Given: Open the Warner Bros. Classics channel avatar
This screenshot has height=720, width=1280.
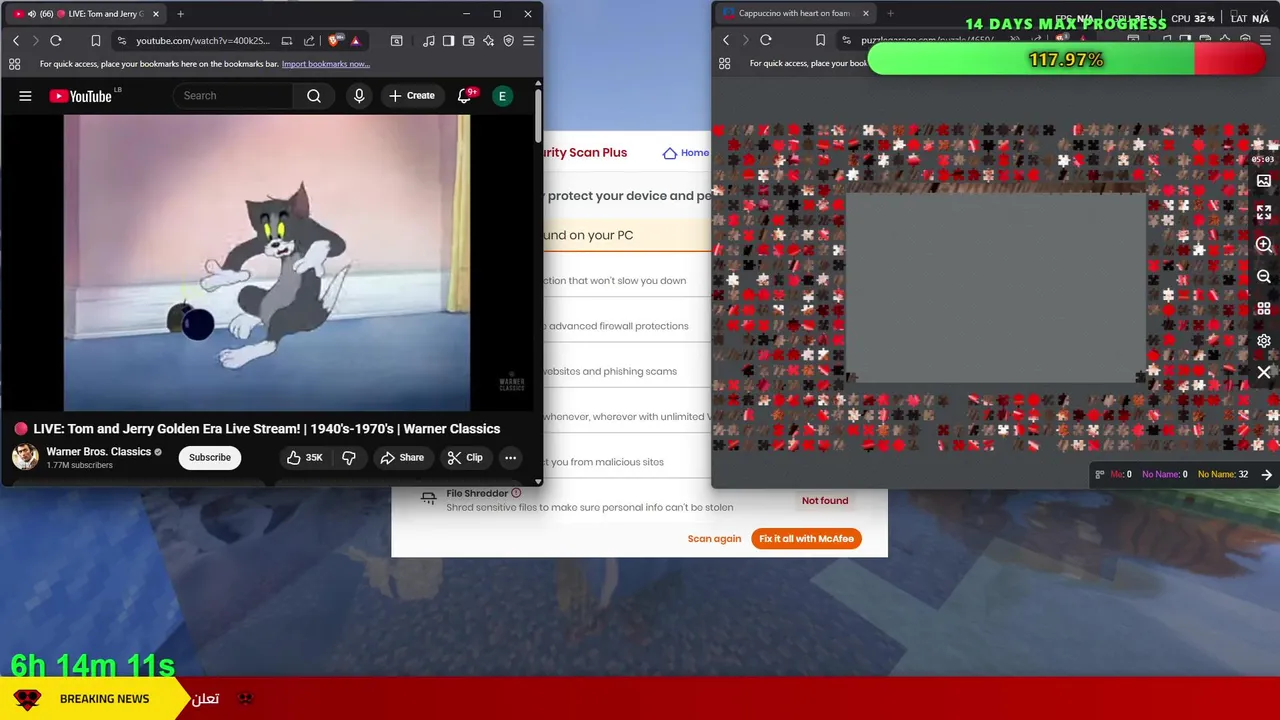Looking at the screenshot, I should click(x=25, y=457).
